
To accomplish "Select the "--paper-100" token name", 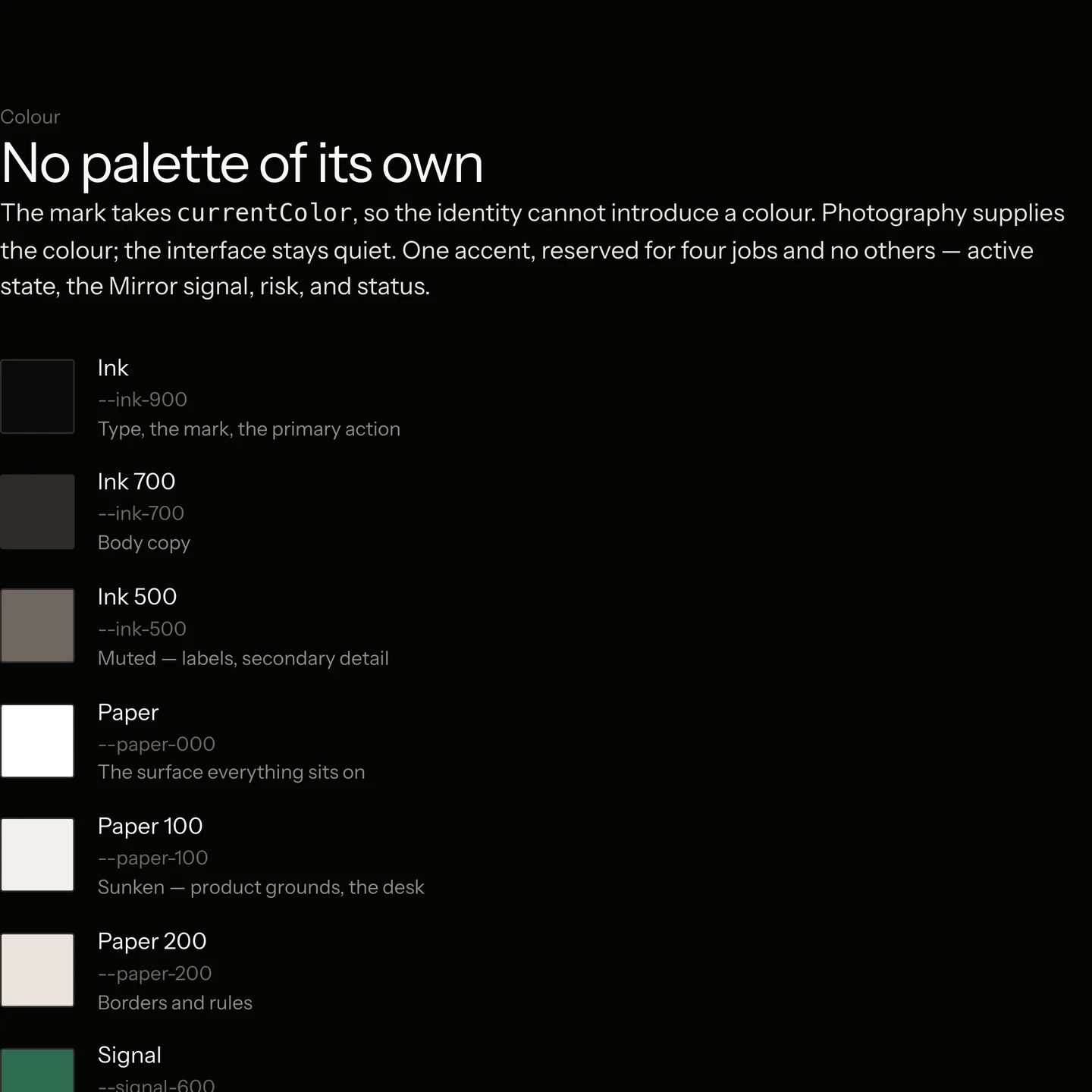I will pos(153,858).
